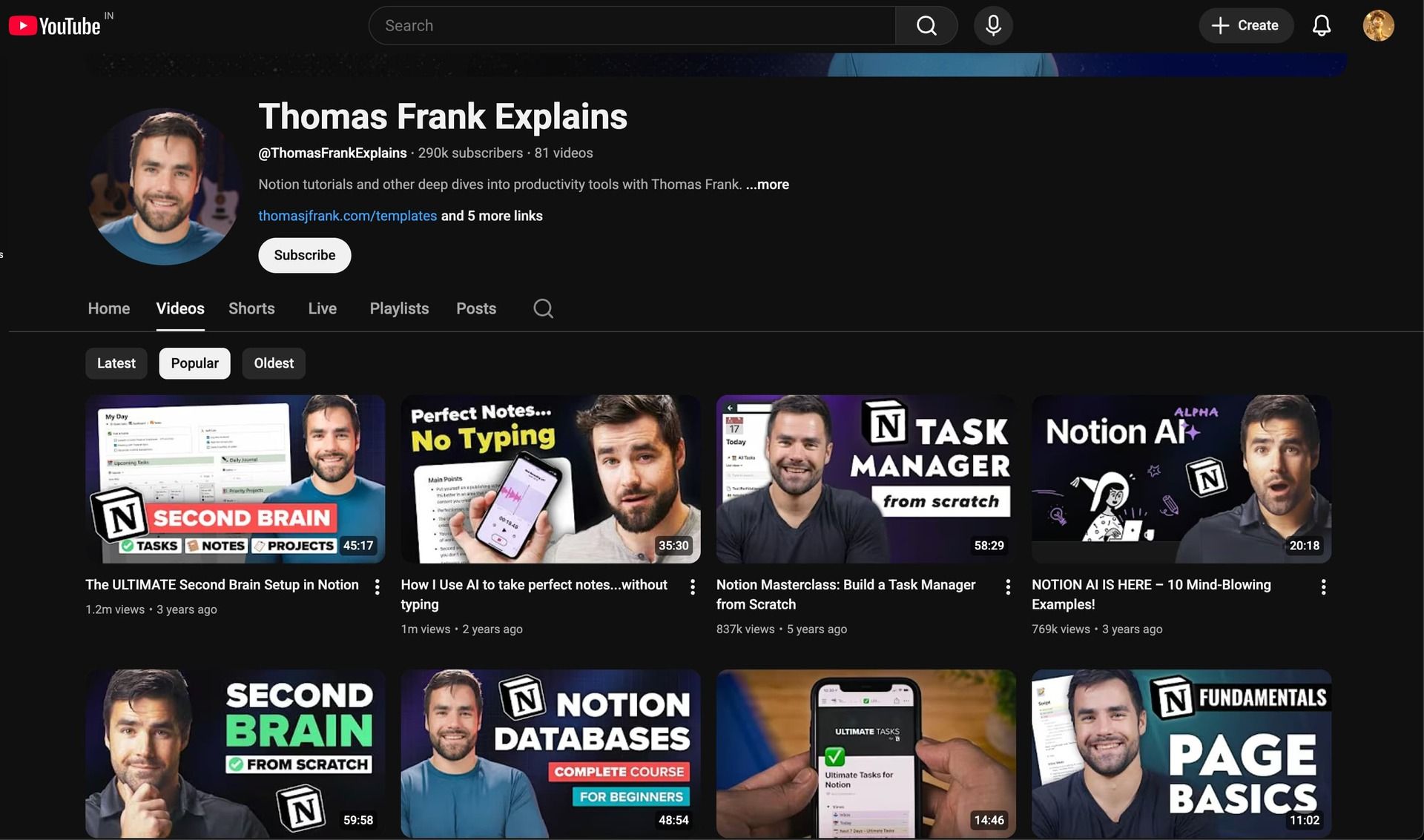Open options for Notion AI video
The image size is (1424, 840).
click(x=1323, y=586)
